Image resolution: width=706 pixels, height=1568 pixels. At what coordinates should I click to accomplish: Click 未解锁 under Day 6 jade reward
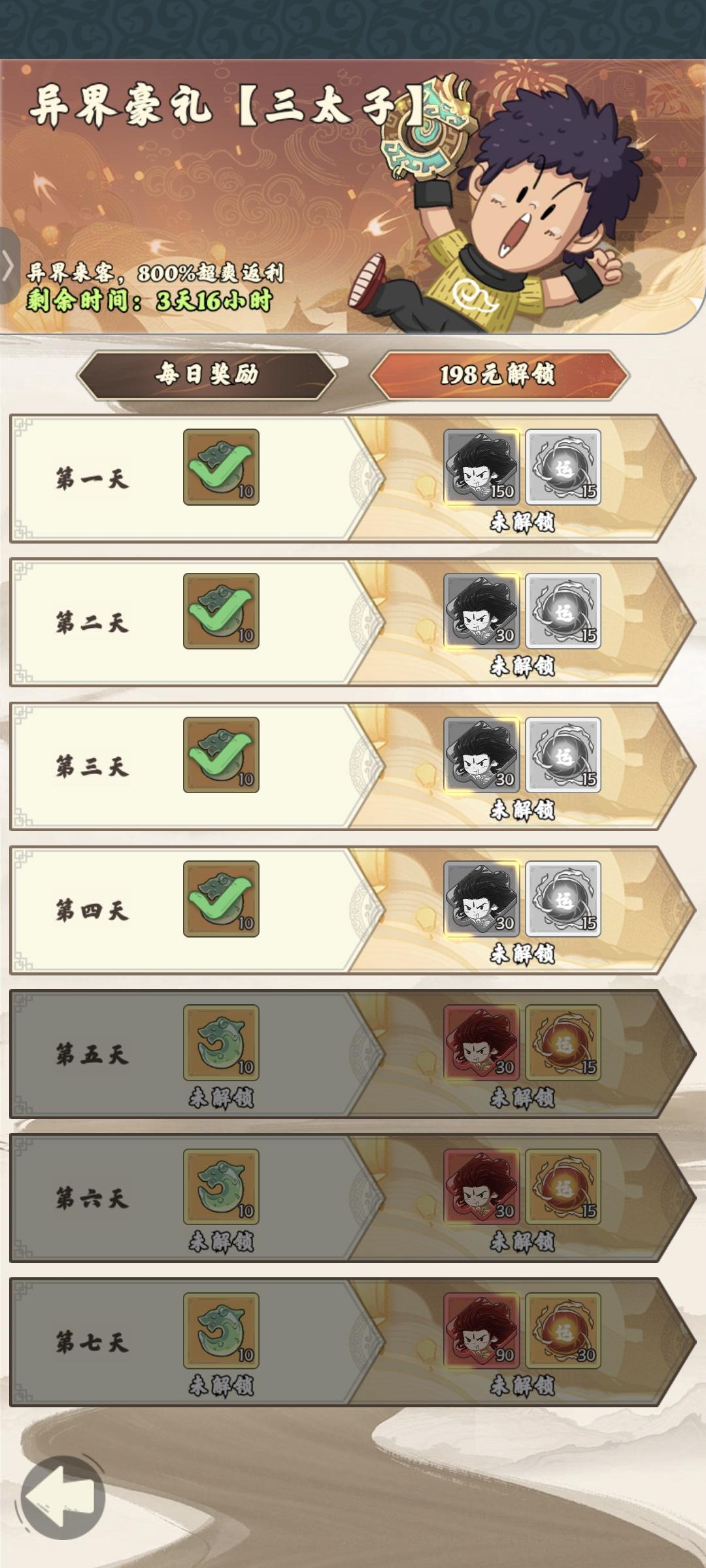tap(221, 1241)
